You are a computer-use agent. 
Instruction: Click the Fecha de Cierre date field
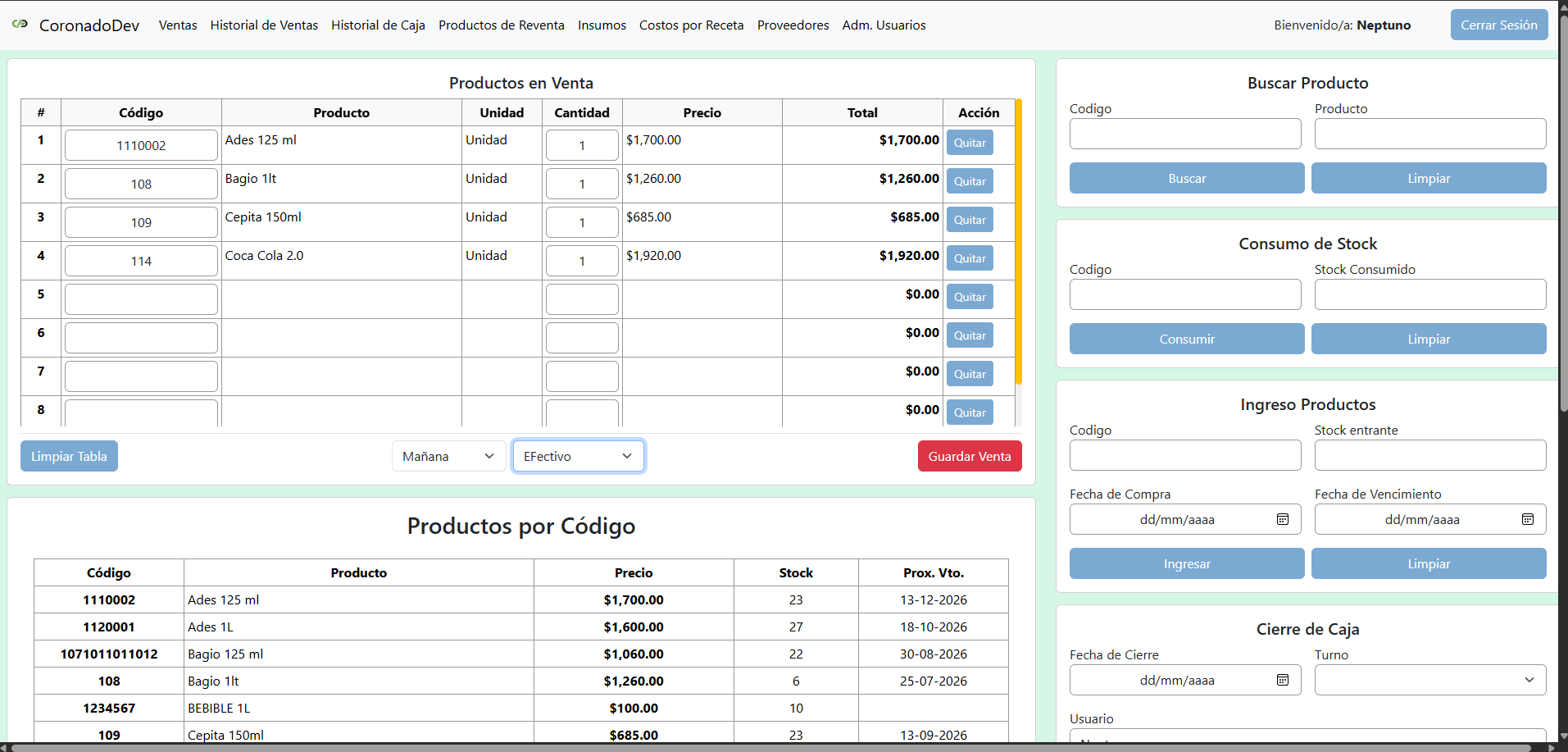pos(1185,680)
